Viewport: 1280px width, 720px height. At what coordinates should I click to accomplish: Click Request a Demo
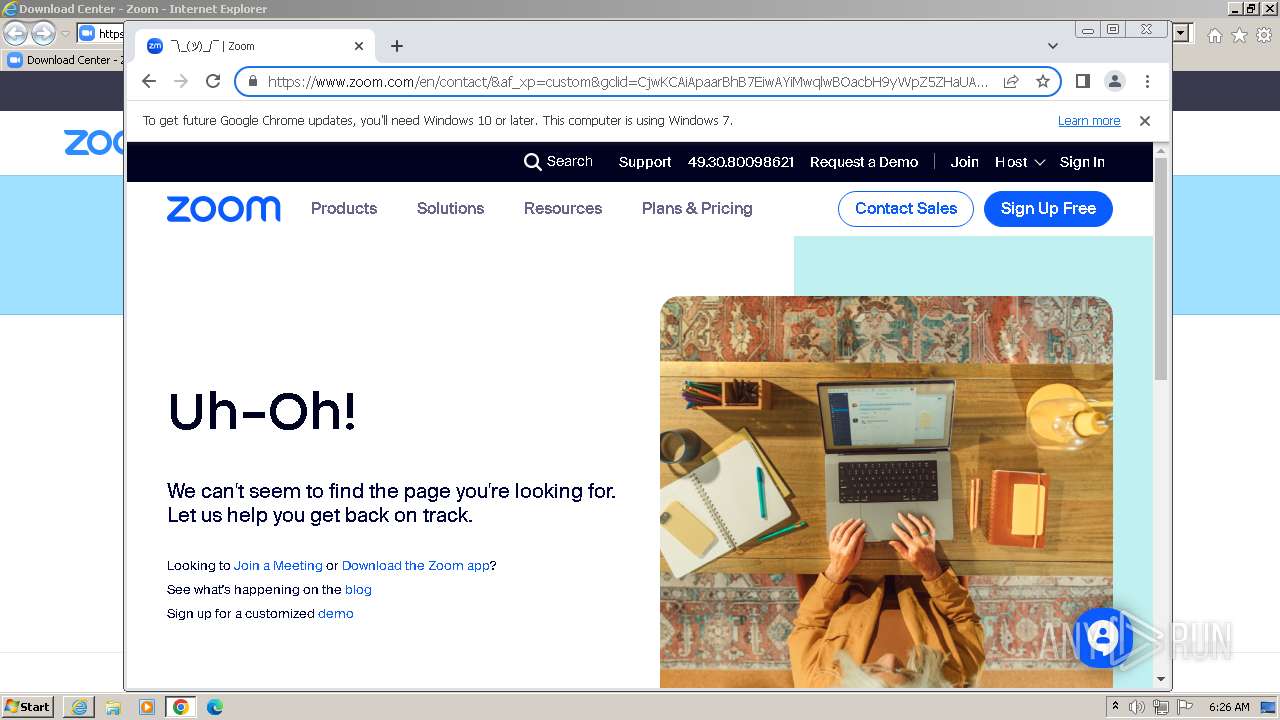pos(864,162)
